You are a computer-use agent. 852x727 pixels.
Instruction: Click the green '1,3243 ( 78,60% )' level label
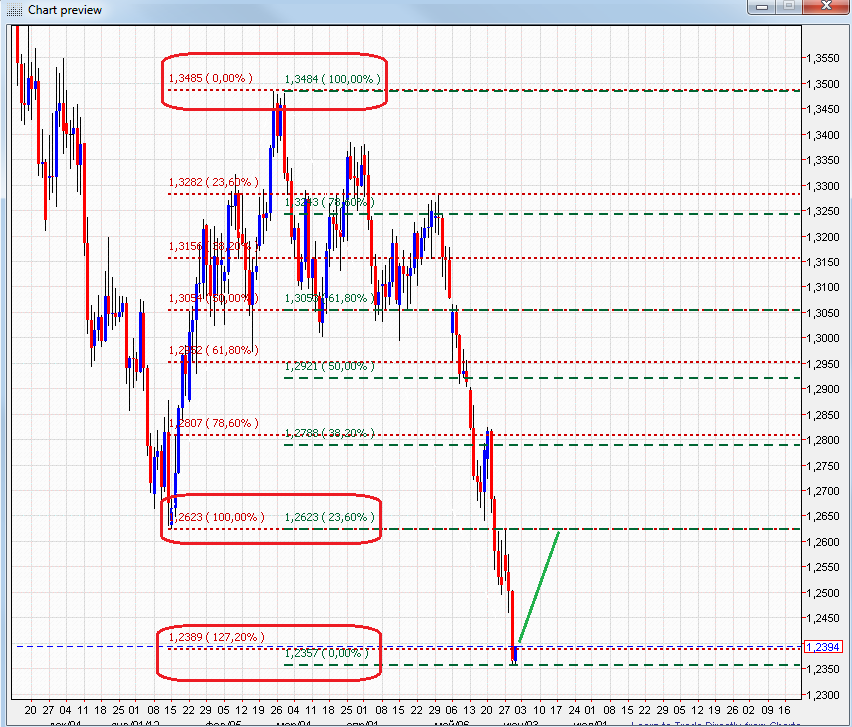tap(329, 202)
